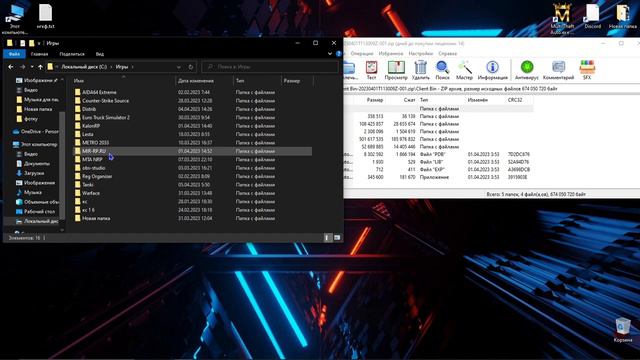Viewport: 640px width, 360px height.
Task: Refresh the Explorer folder view
Action: tap(191, 67)
